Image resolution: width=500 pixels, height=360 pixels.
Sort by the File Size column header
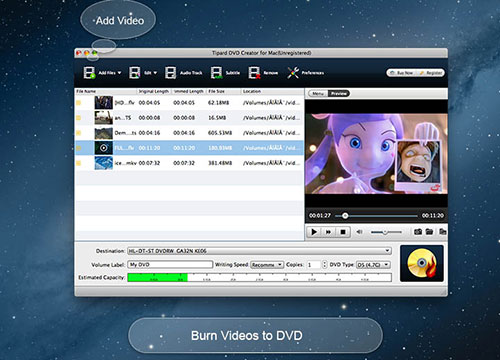tap(223, 91)
